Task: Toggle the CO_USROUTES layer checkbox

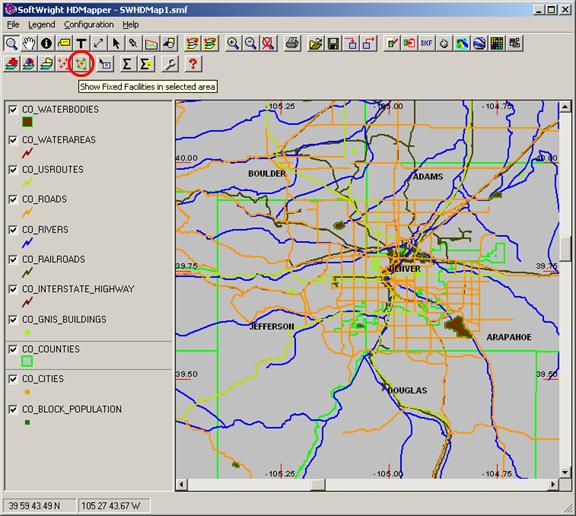Action: (13, 170)
